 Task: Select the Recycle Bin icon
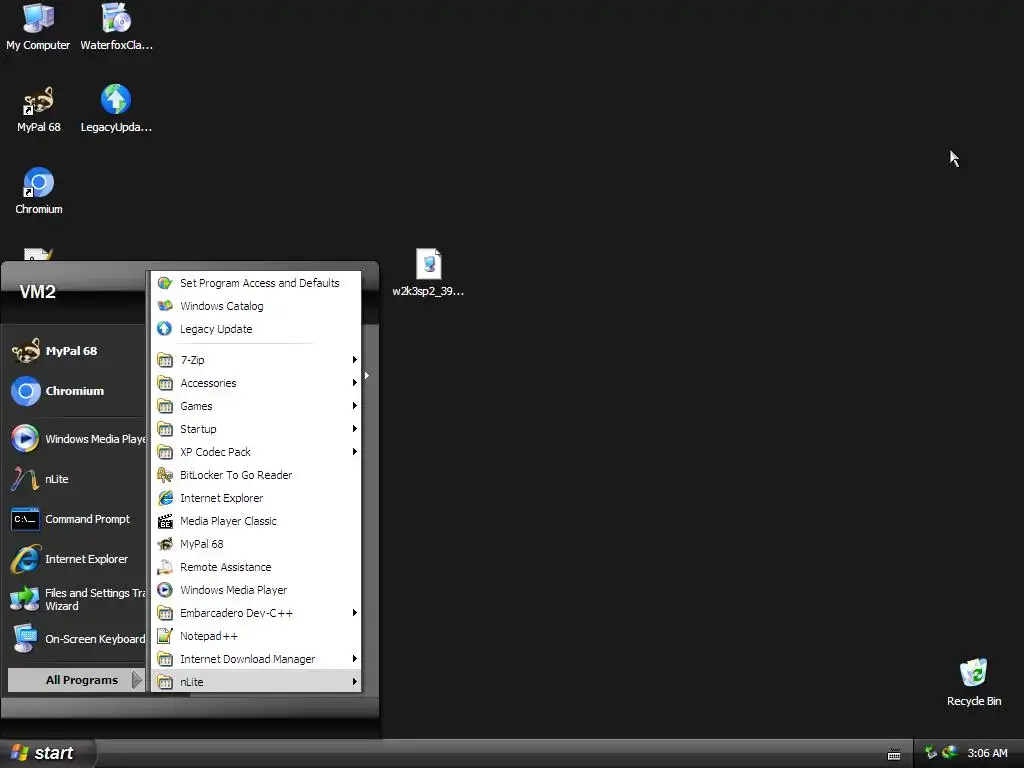tap(974, 682)
